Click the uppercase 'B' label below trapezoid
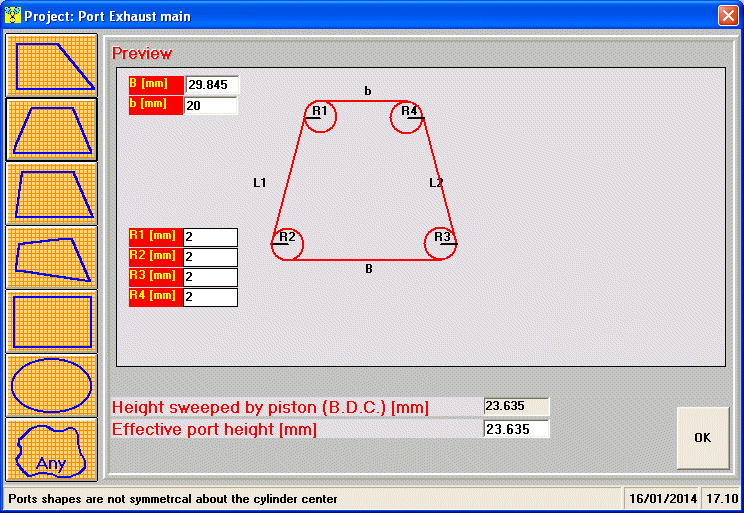The image size is (744, 513). [x=369, y=269]
